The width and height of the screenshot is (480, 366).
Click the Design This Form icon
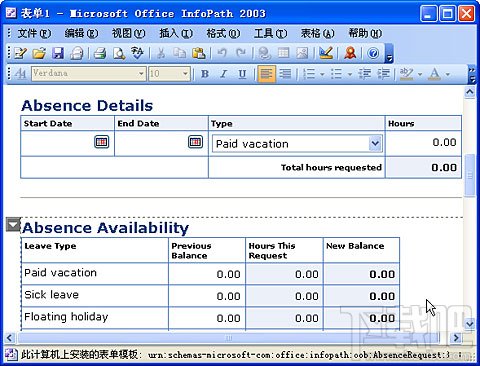pyautogui.click(x=326, y=53)
